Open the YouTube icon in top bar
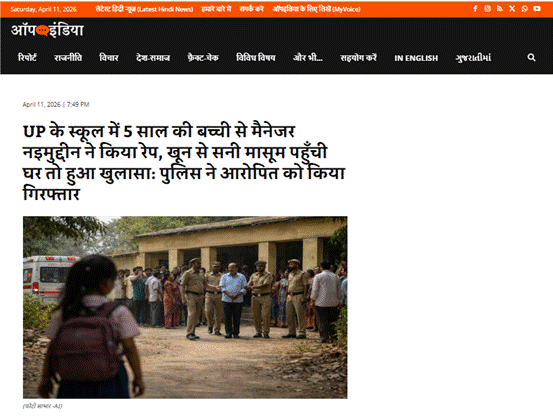 pyautogui.click(x=537, y=9)
